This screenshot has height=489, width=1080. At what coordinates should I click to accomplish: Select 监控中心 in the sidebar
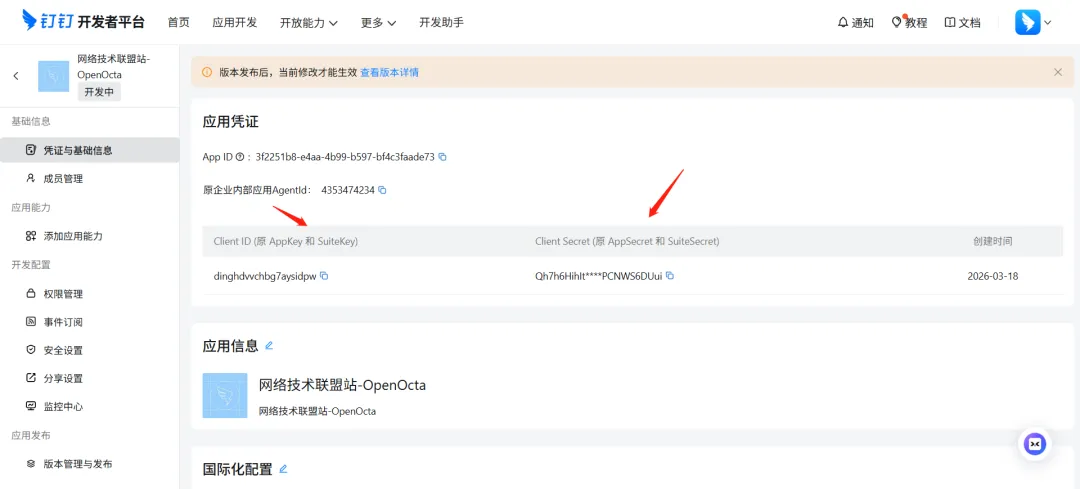[x=90, y=406]
